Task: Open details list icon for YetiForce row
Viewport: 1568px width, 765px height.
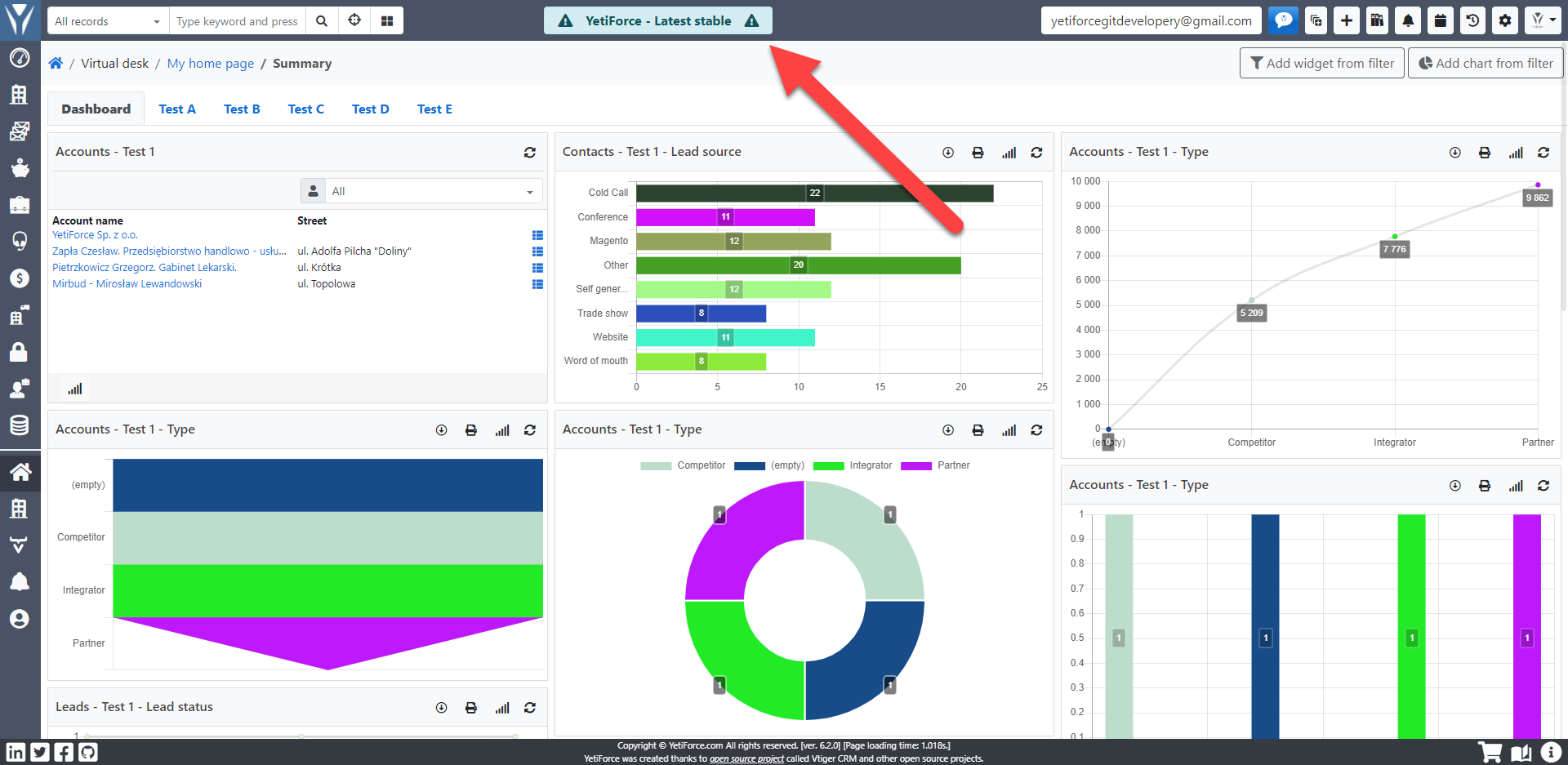Action: tap(537, 235)
